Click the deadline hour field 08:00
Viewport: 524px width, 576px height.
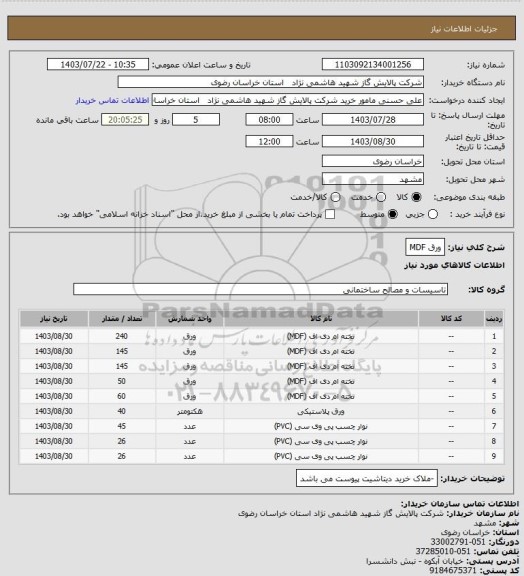[269, 120]
